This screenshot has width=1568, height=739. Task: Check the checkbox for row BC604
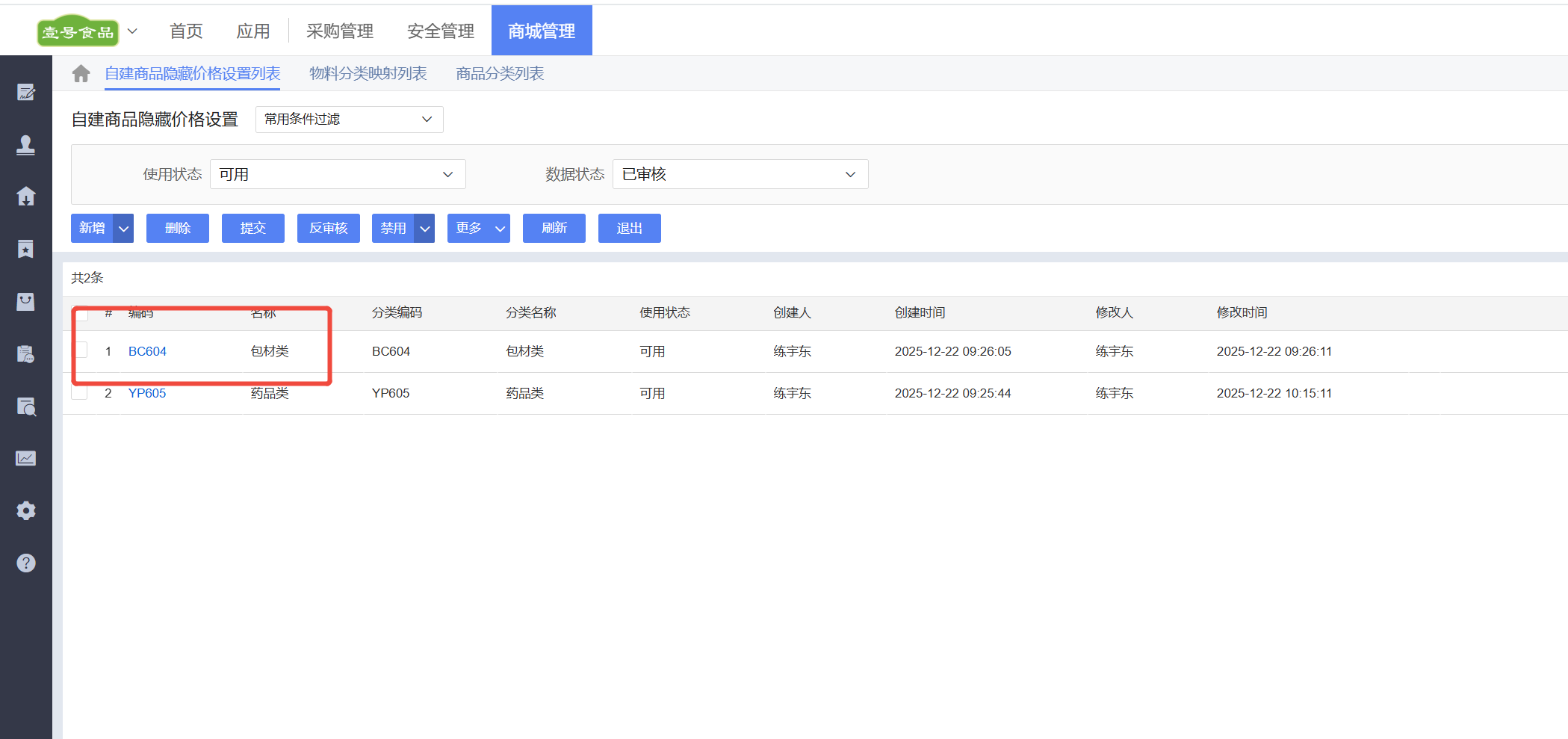click(x=81, y=350)
